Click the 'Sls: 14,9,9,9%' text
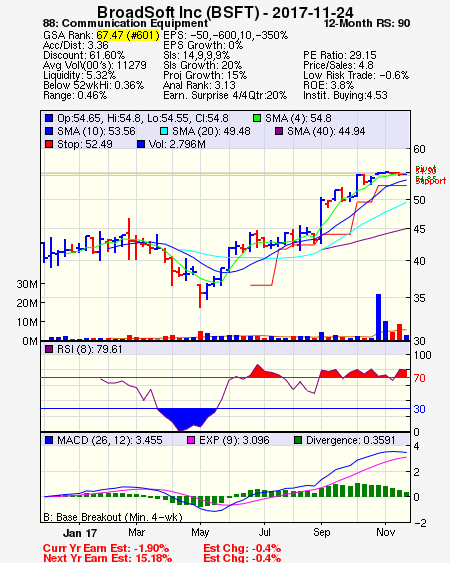The height and width of the screenshot is (563, 450). [196, 55]
